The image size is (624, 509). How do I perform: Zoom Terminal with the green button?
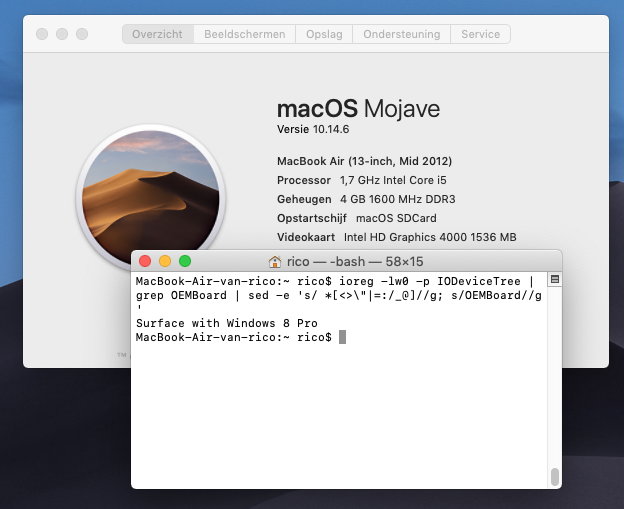point(185,261)
